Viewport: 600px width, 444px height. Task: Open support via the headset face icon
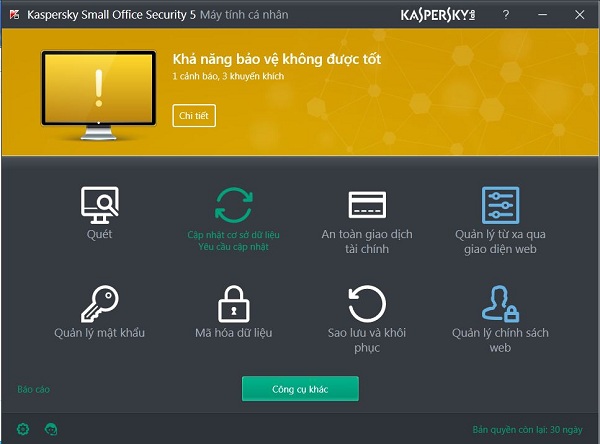pos(51,429)
